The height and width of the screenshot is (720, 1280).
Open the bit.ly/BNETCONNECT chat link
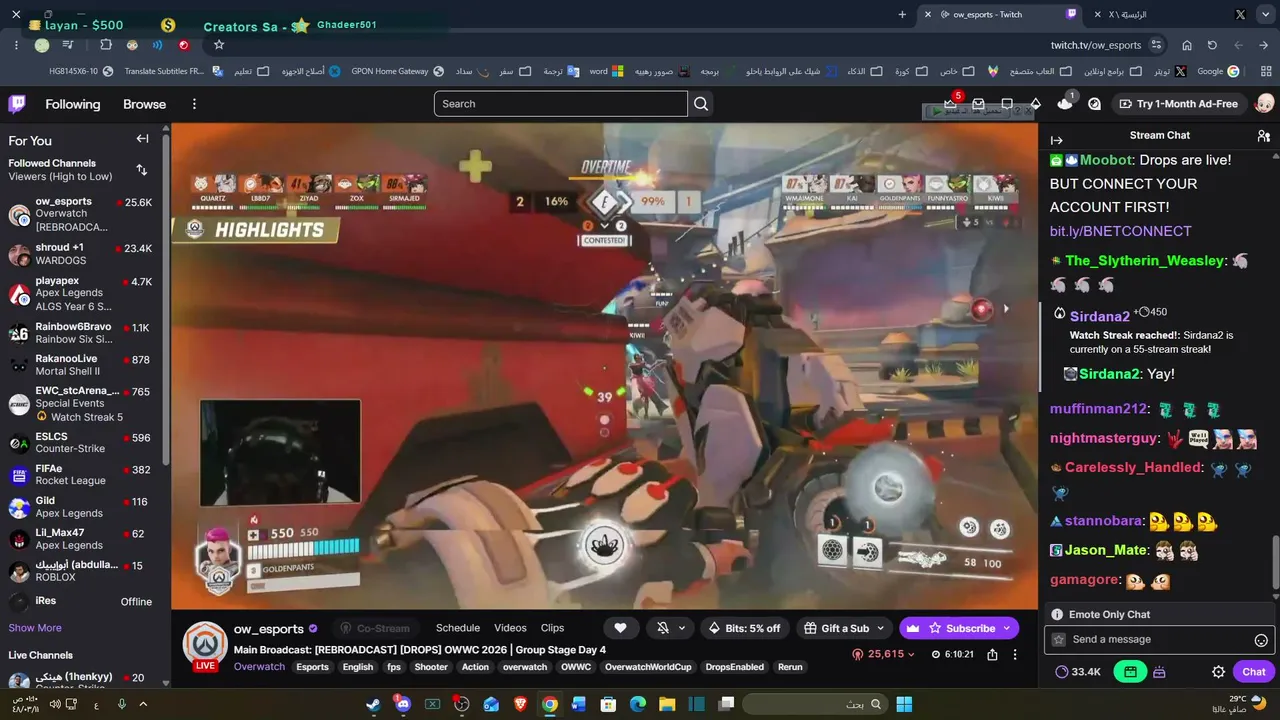pyautogui.click(x=1120, y=231)
